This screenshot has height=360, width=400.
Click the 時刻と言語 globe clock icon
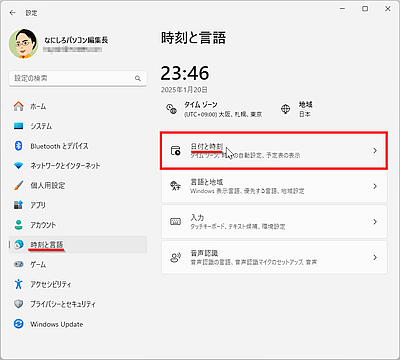pyautogui.click(x=19, y=245)
